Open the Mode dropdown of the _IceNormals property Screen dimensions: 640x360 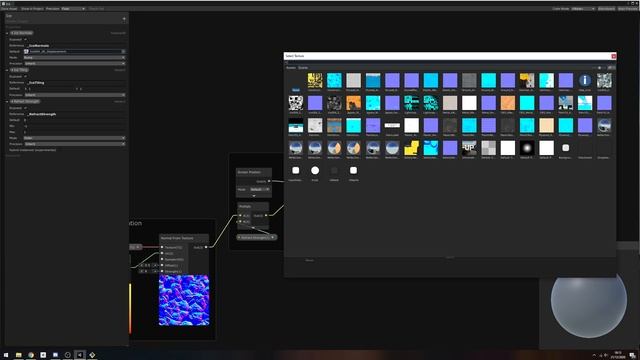[x=74, y=58]
